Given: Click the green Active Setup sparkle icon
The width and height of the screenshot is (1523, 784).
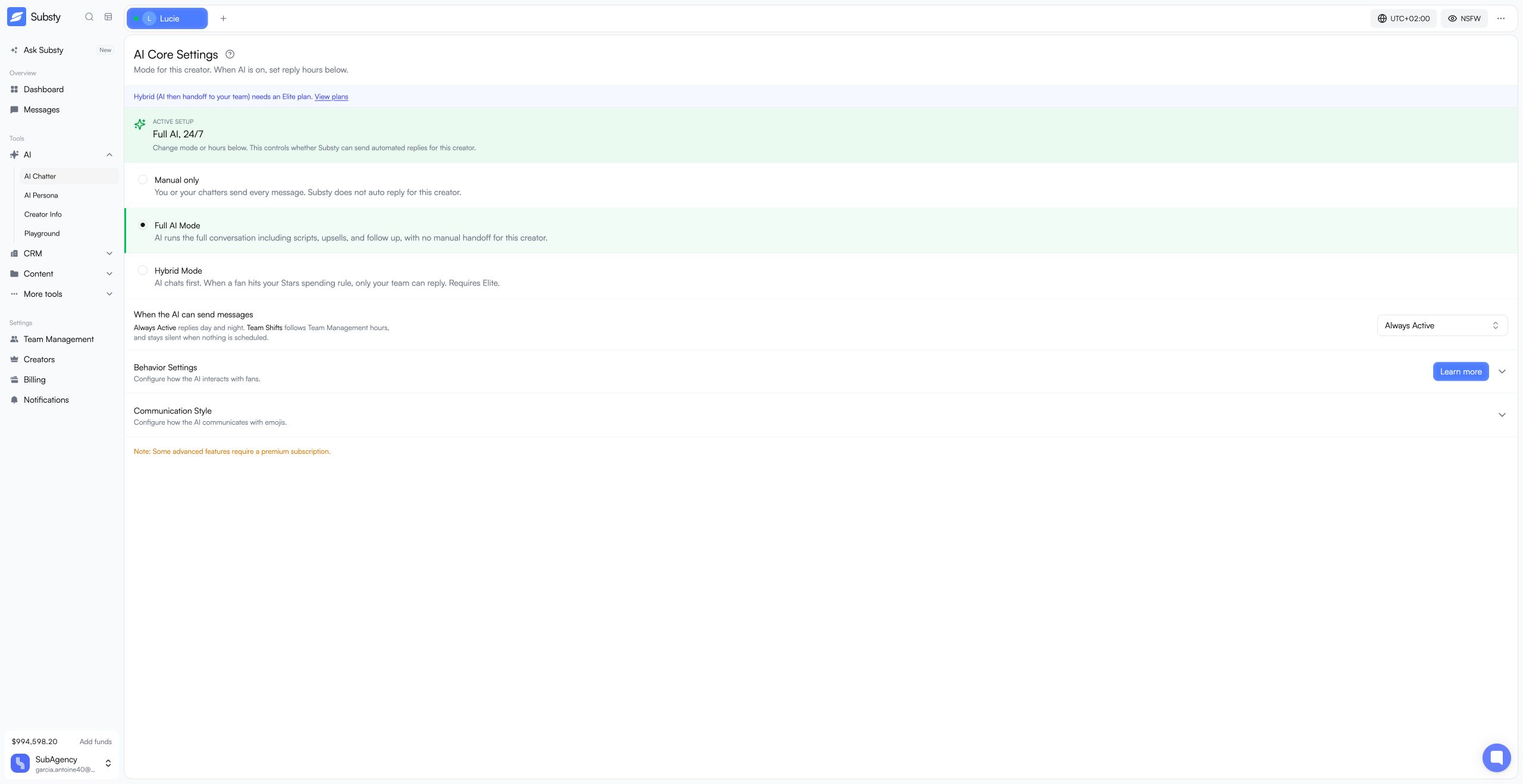Looking at the screenshot, I should 140,124.
